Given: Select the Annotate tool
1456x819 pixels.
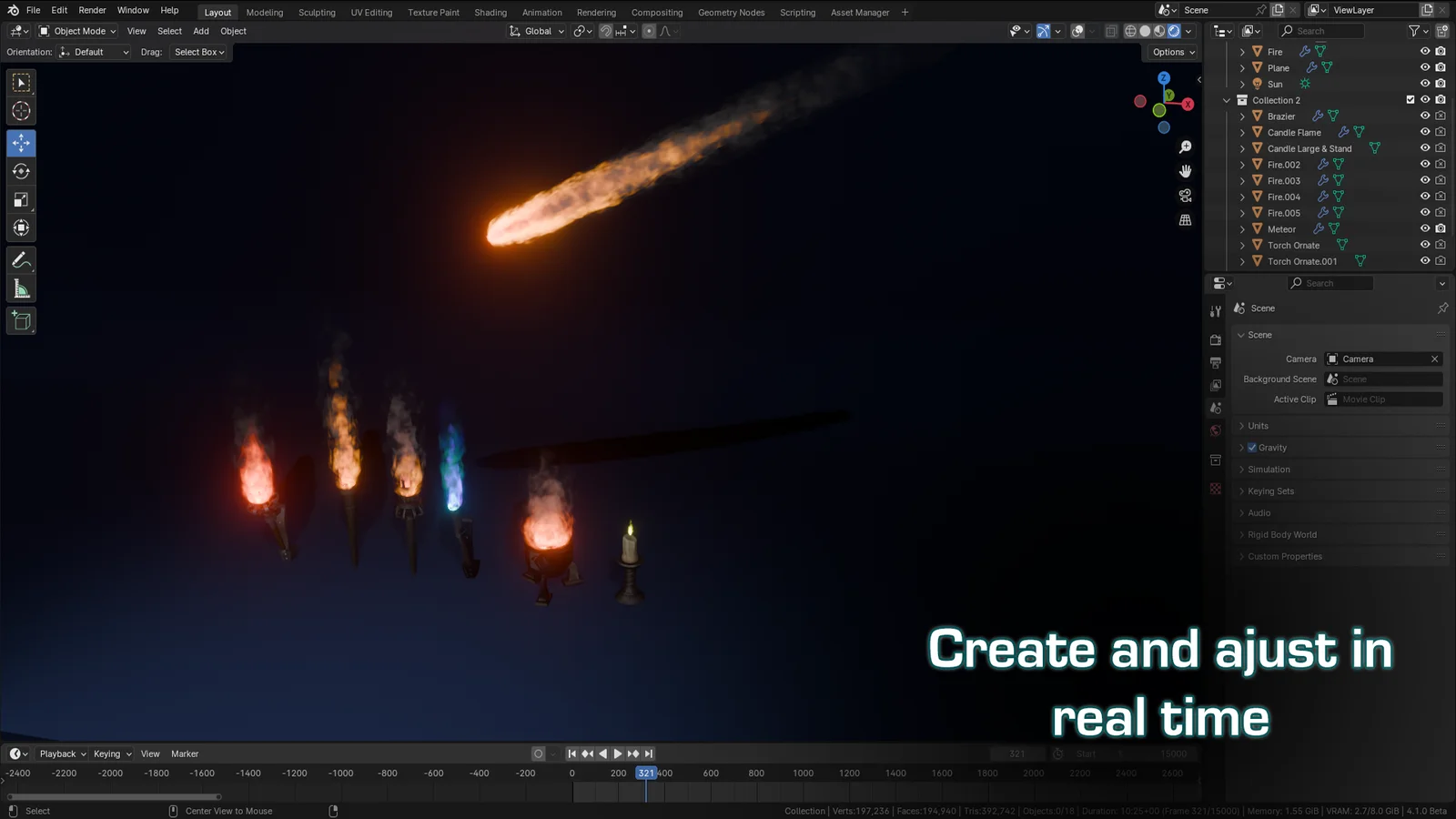Looking at the screenshot, I should pyautogui.click(x=20, y=260).
